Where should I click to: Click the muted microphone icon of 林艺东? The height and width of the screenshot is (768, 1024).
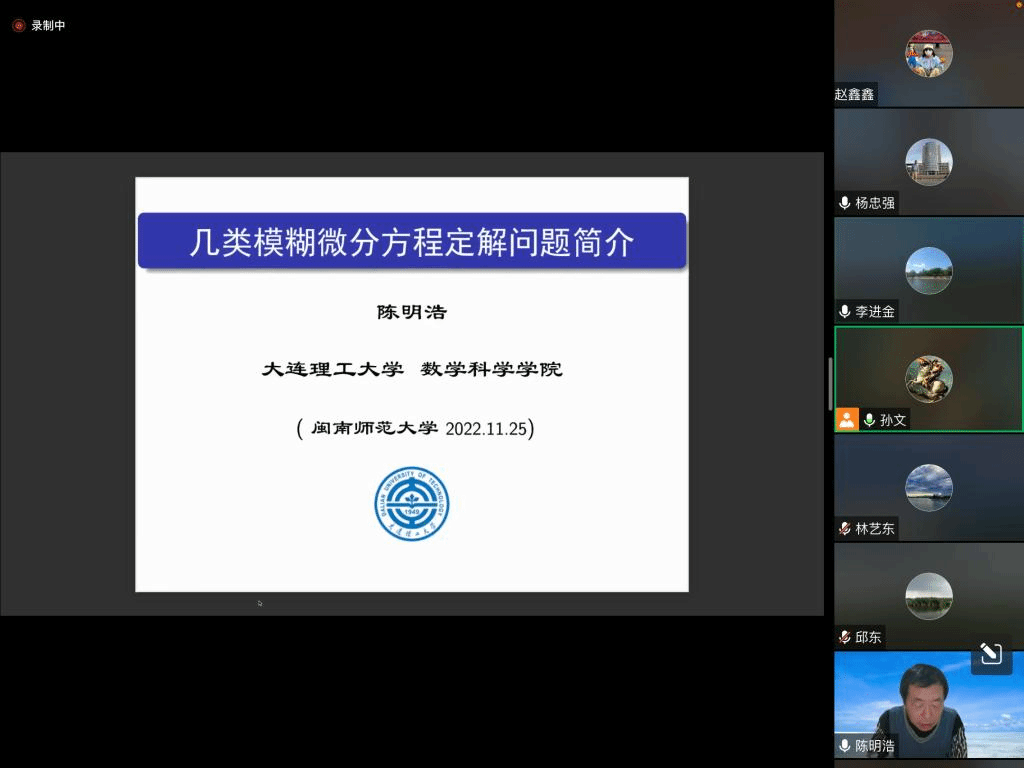(x=845, y=529)
